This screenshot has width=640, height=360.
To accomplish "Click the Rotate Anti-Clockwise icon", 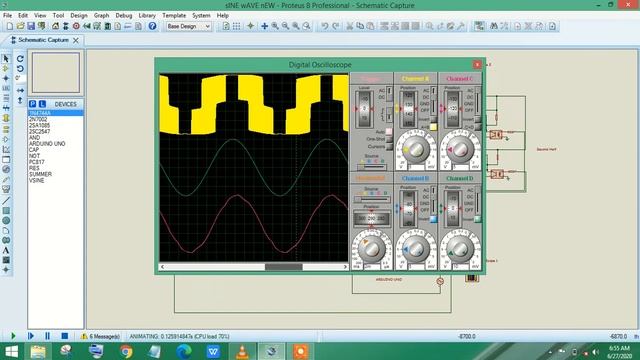I will 20,69.
